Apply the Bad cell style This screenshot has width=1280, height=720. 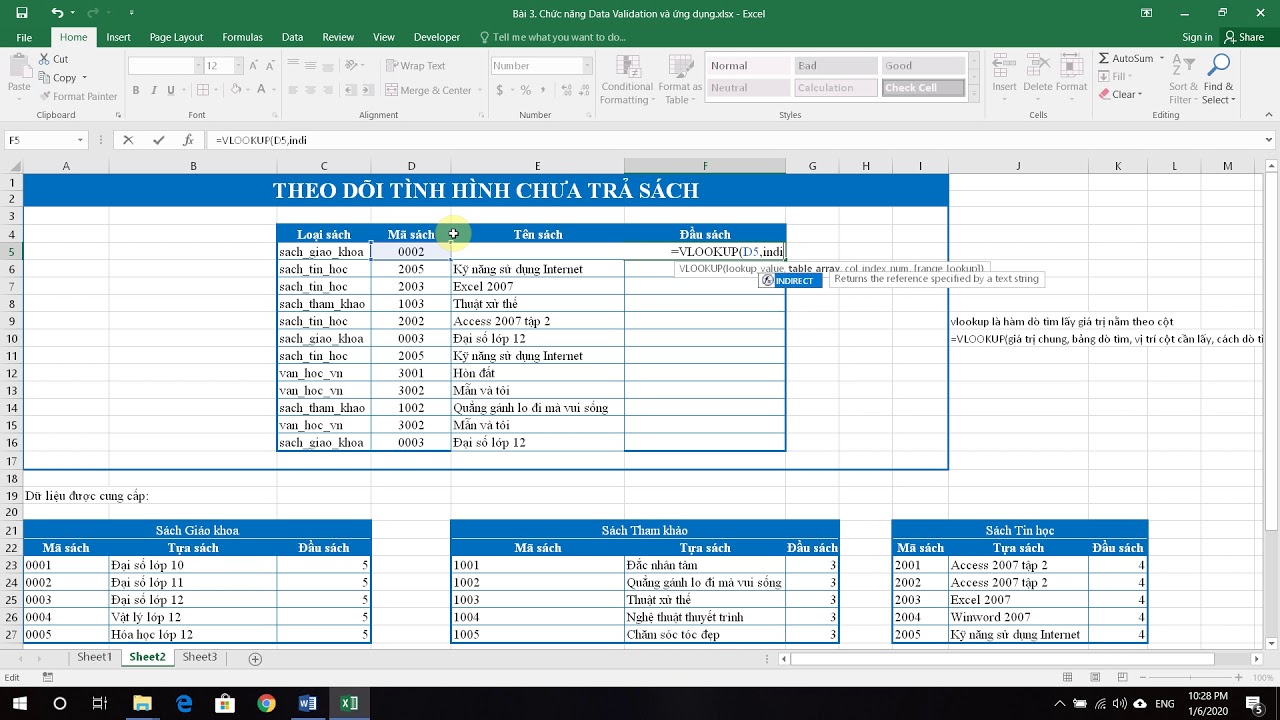pos(836,66)
